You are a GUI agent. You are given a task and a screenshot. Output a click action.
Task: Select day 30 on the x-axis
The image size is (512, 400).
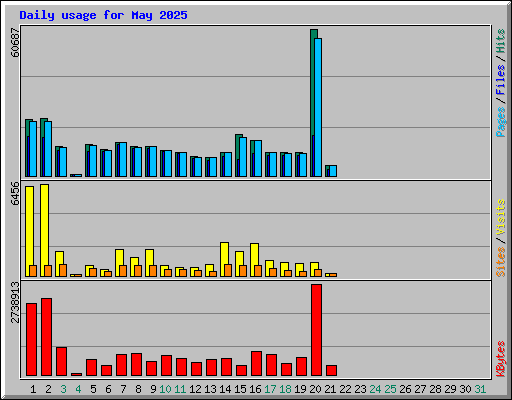(465, 389)
